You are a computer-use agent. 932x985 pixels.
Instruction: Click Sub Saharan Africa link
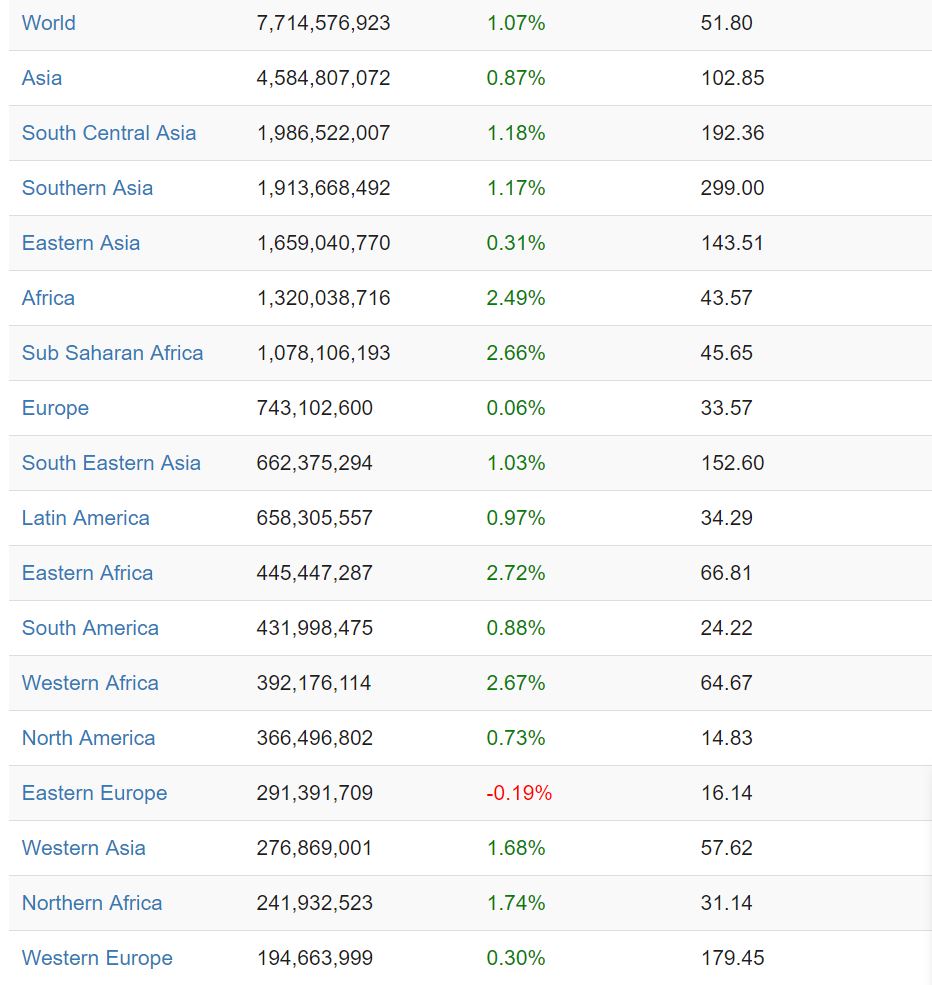[x=112, y=353]
